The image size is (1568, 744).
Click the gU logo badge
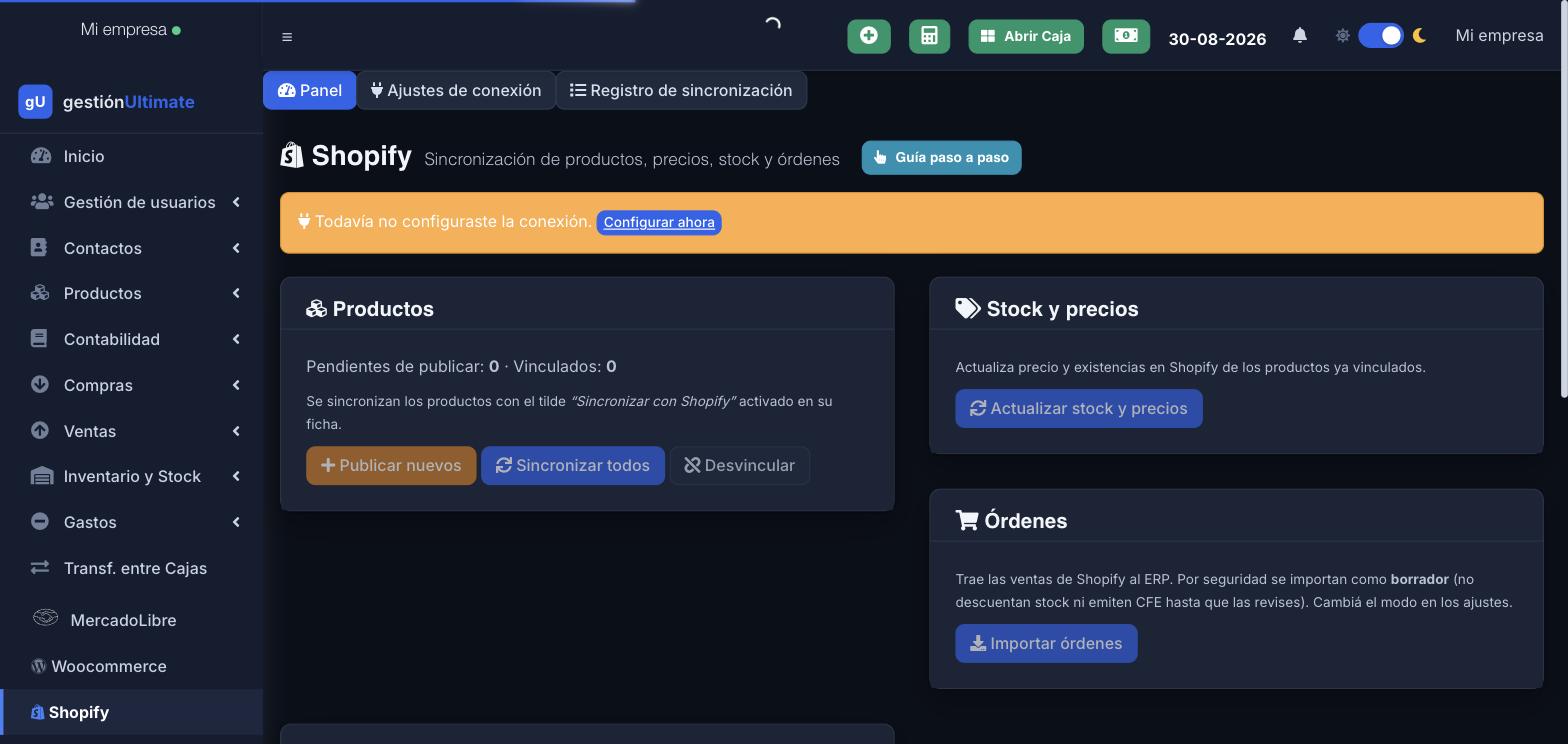click(x=35, y=102)
